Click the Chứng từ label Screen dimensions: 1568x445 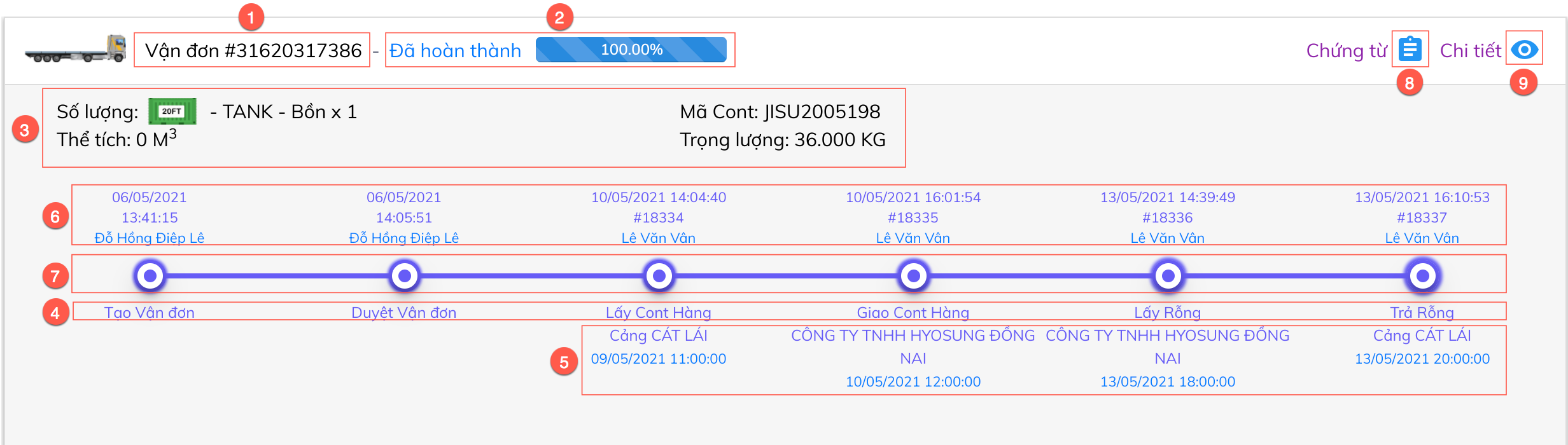click(x=1346, y=50)
